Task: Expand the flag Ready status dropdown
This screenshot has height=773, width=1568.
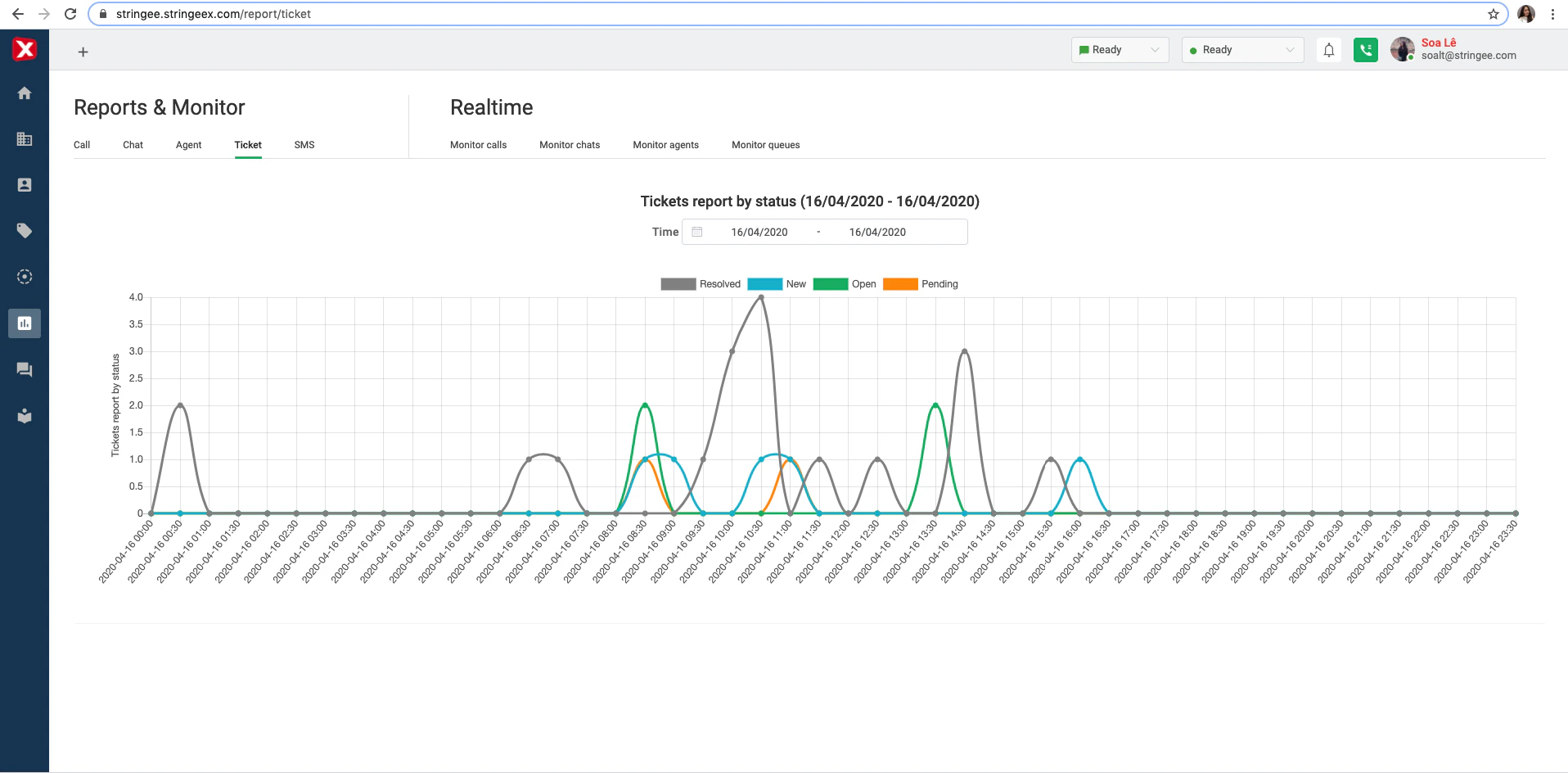Action: tap(1120, 50)
